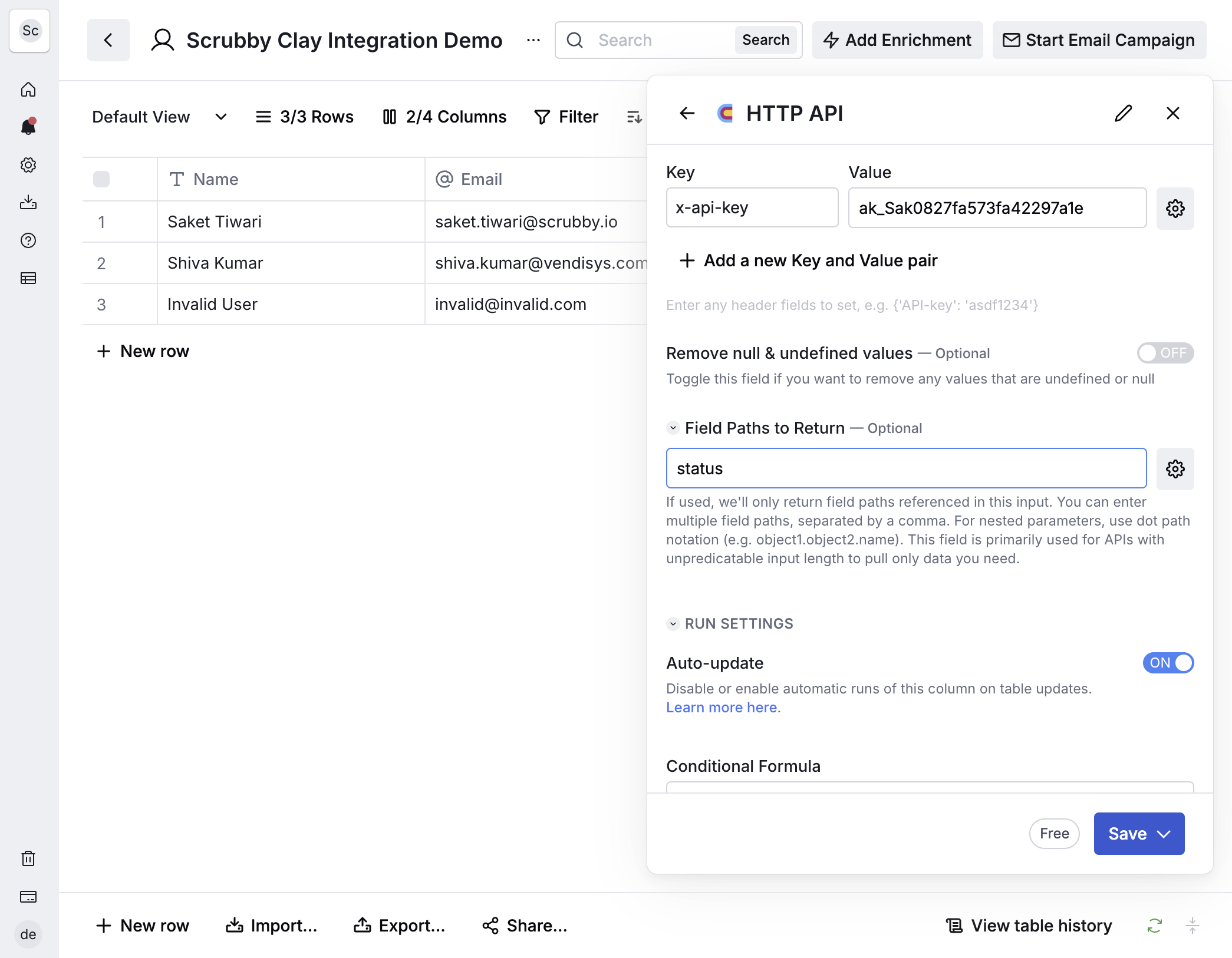Open sidebar settings gear icon
This screenshot has height=958, width=1232.
pos(28,165)
